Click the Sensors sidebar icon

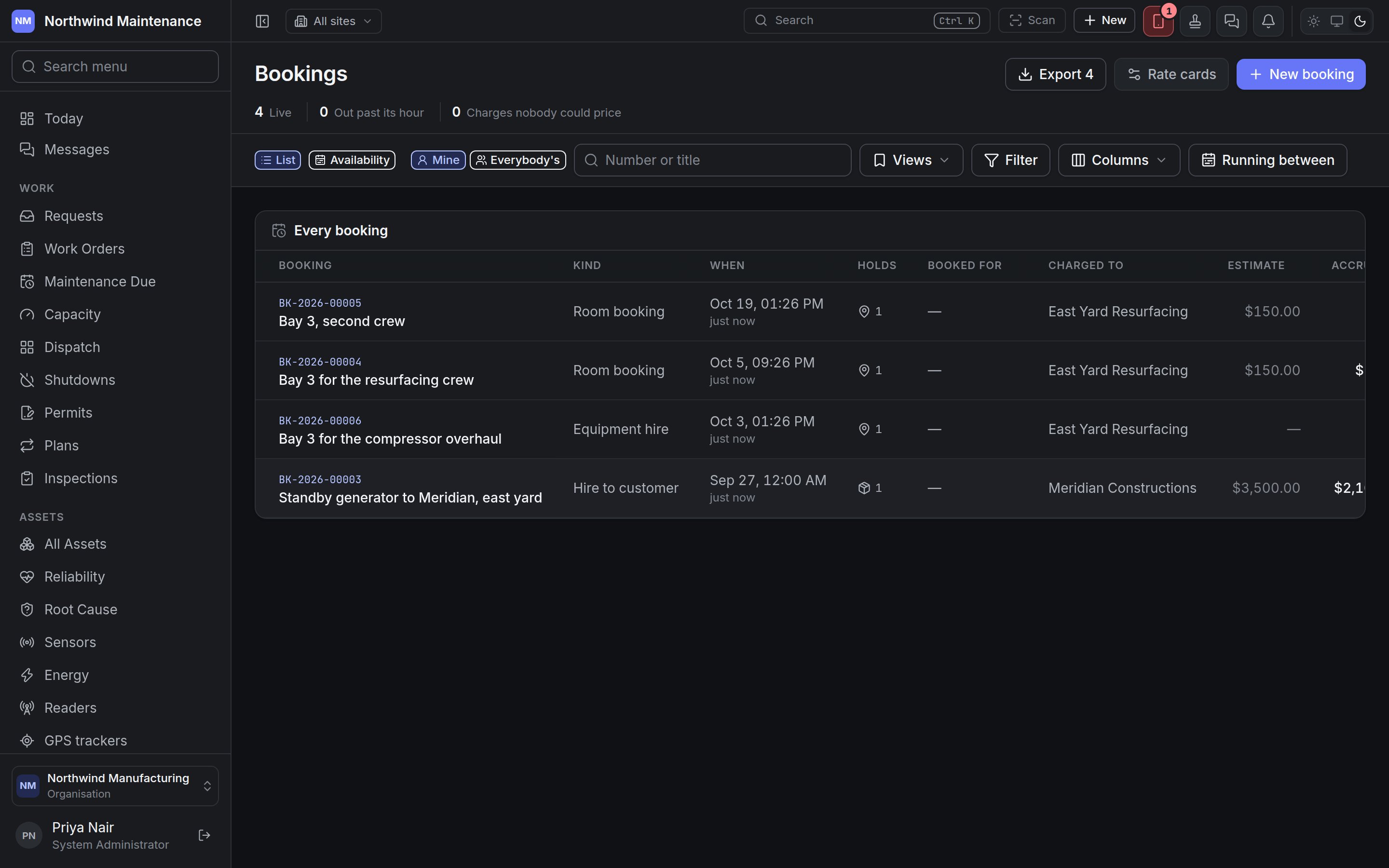click(27, 642)
